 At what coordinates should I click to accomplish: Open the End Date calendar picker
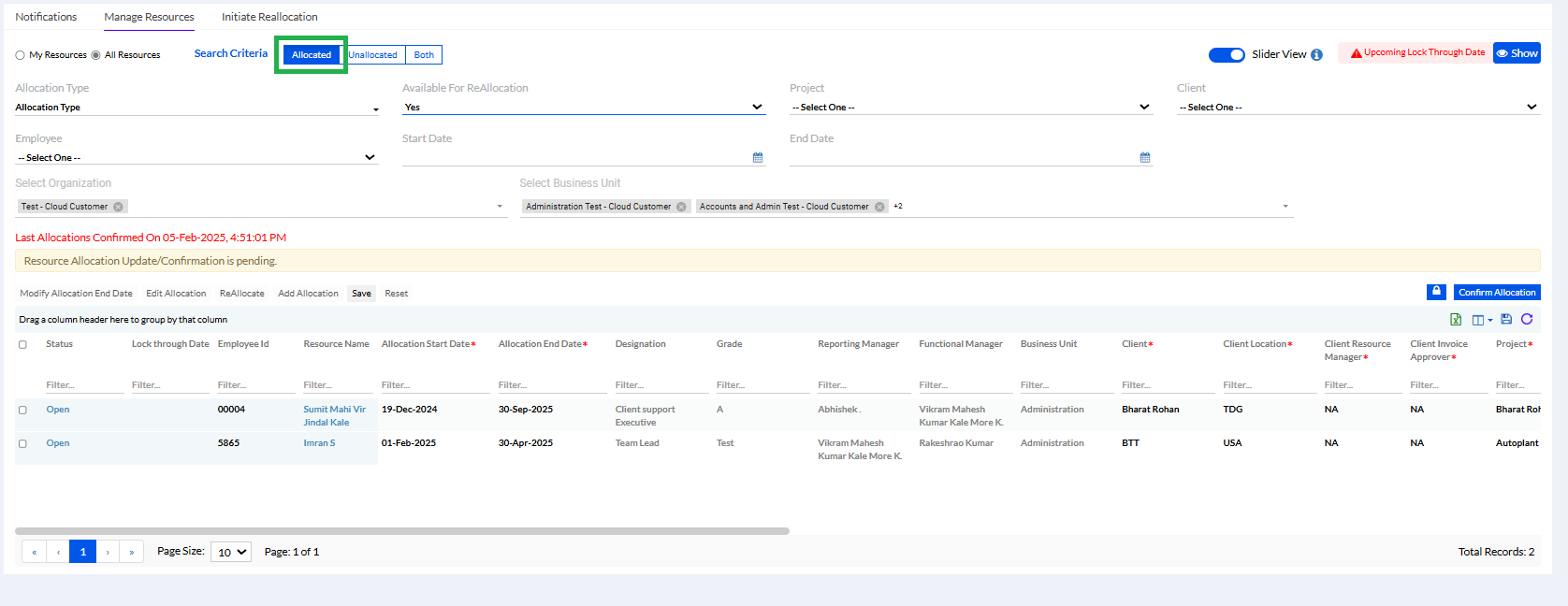coord(1145,157)
